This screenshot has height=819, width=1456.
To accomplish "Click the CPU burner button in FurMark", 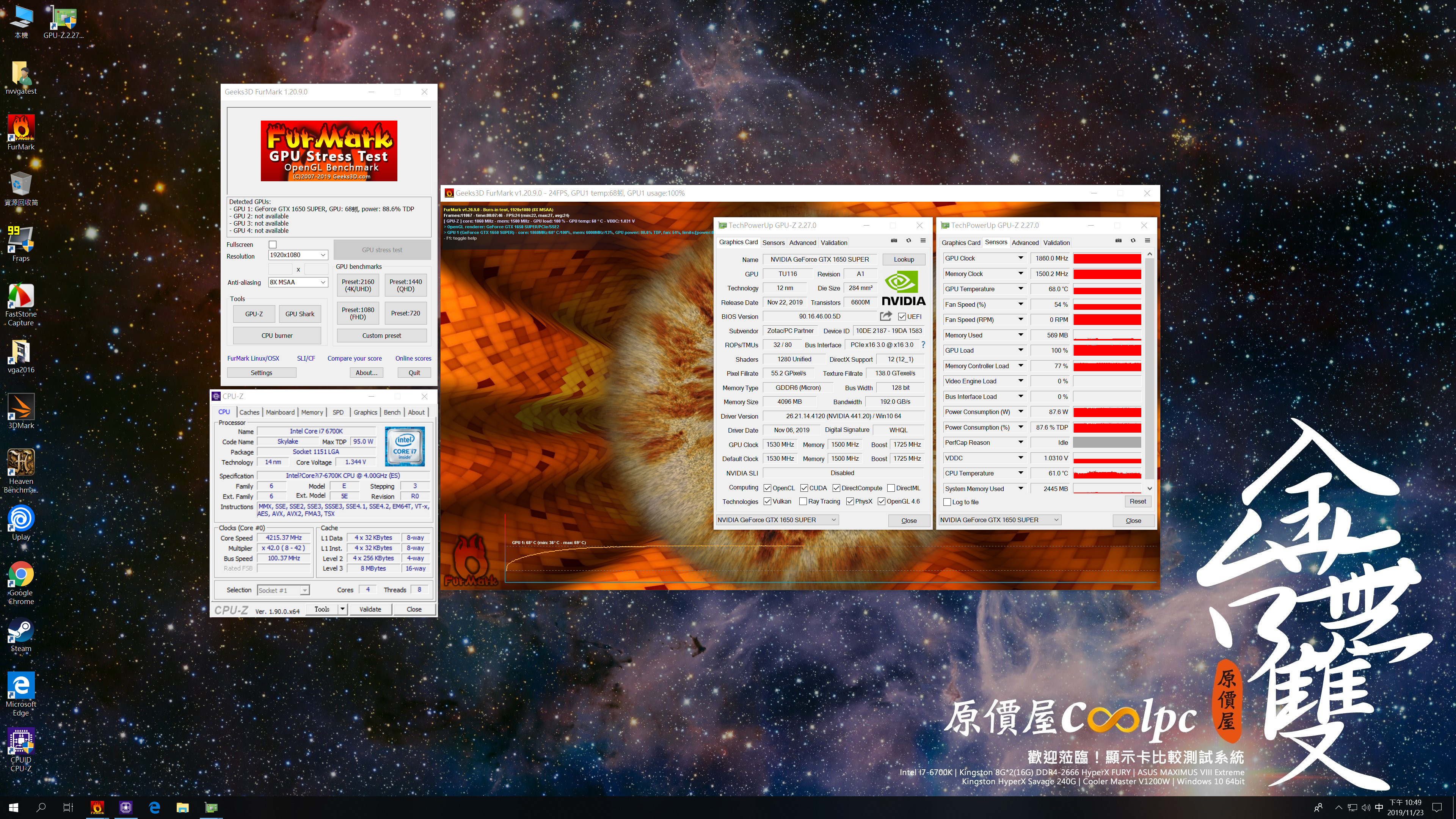I will click(277, 335).
